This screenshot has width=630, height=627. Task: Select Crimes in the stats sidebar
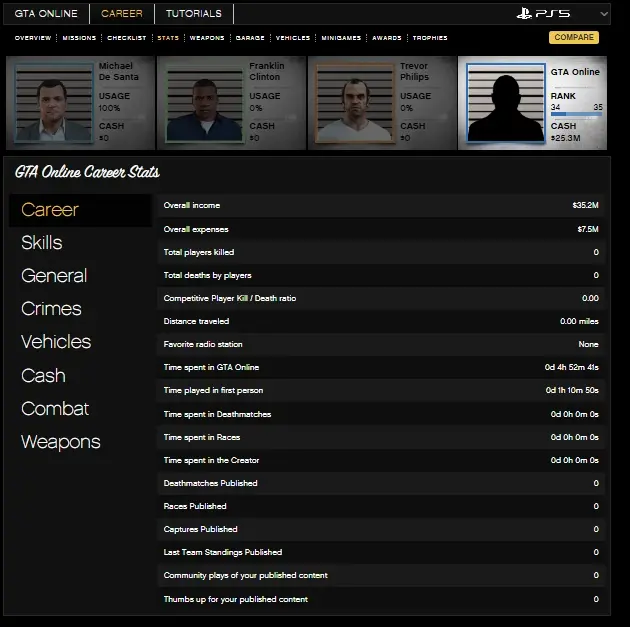click(51, 309)
